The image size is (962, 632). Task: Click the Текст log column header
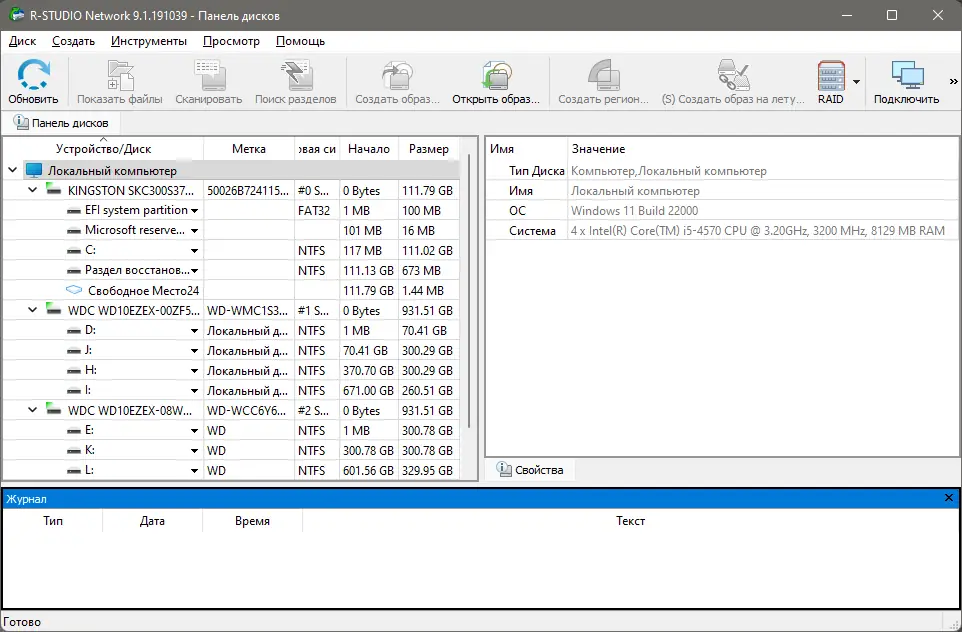coord(630,520)
